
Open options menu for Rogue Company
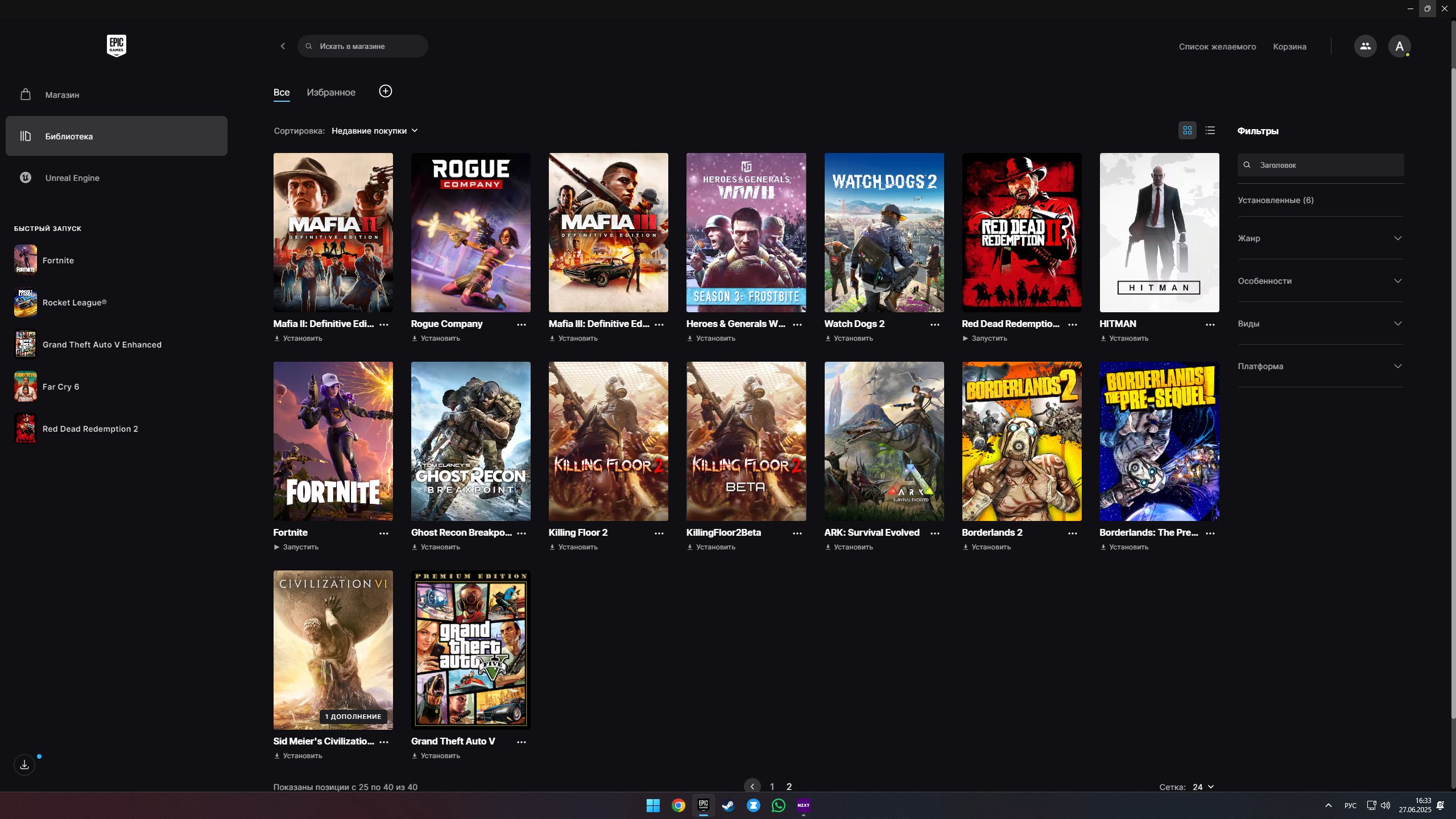[522, 324]
